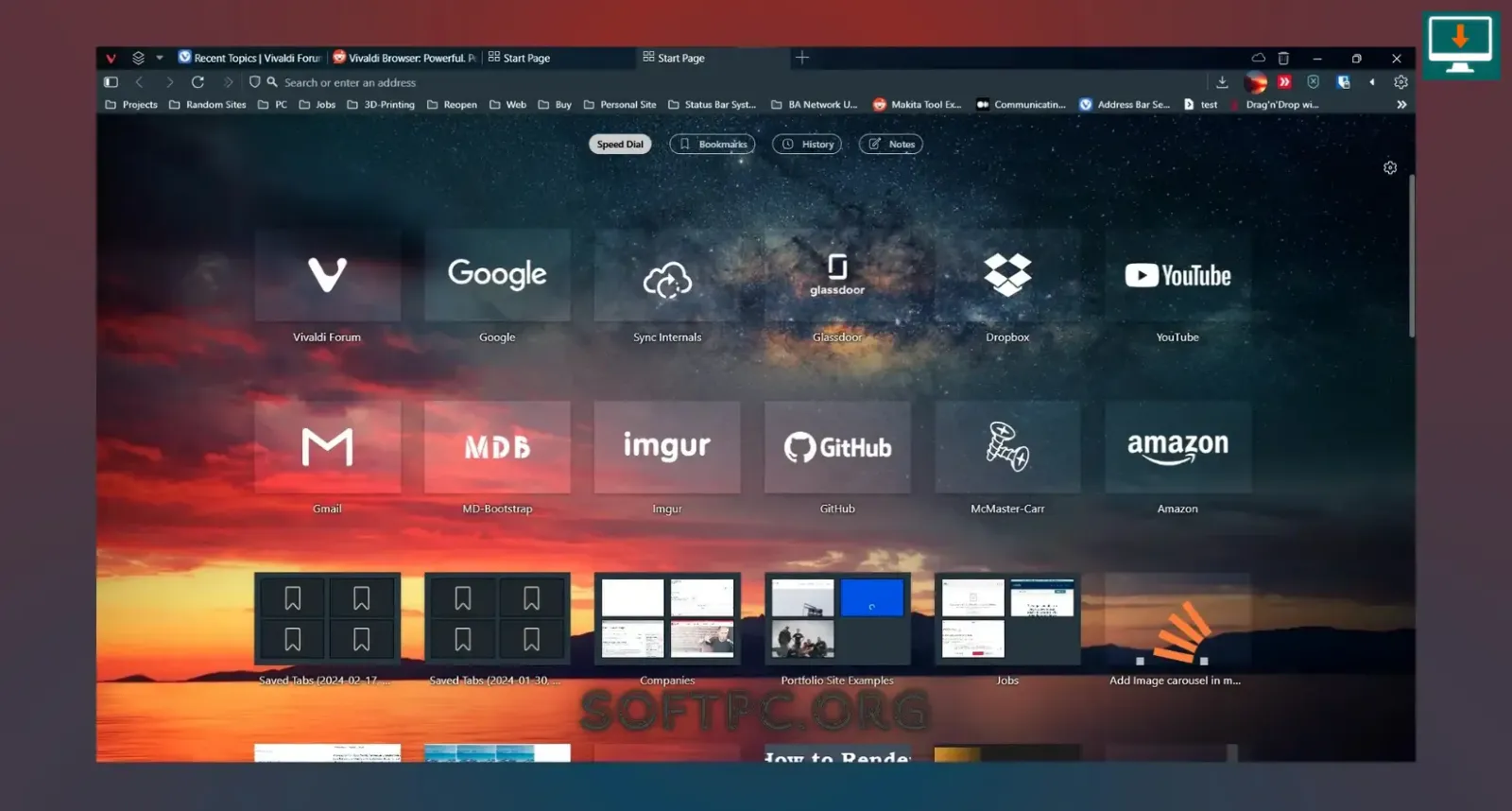Switch to Bookmarks on start page
Screen dimensions: 1512x811
tap(713, 144)
